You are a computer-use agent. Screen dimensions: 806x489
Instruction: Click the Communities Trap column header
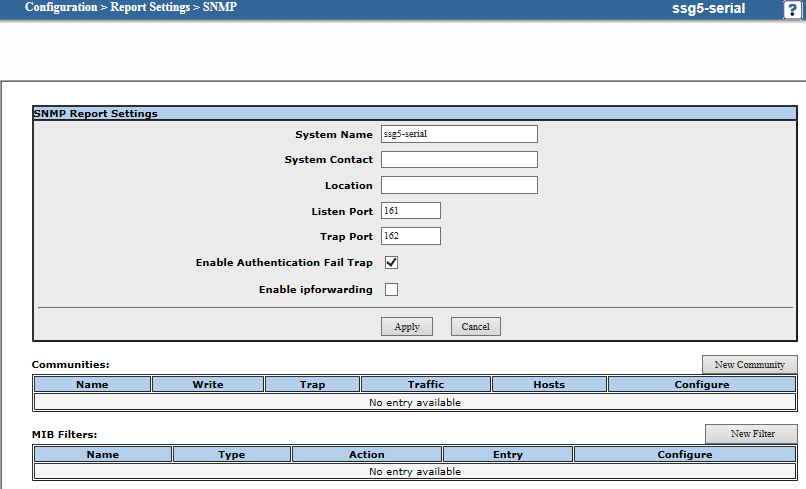click(x=312, y=384)
